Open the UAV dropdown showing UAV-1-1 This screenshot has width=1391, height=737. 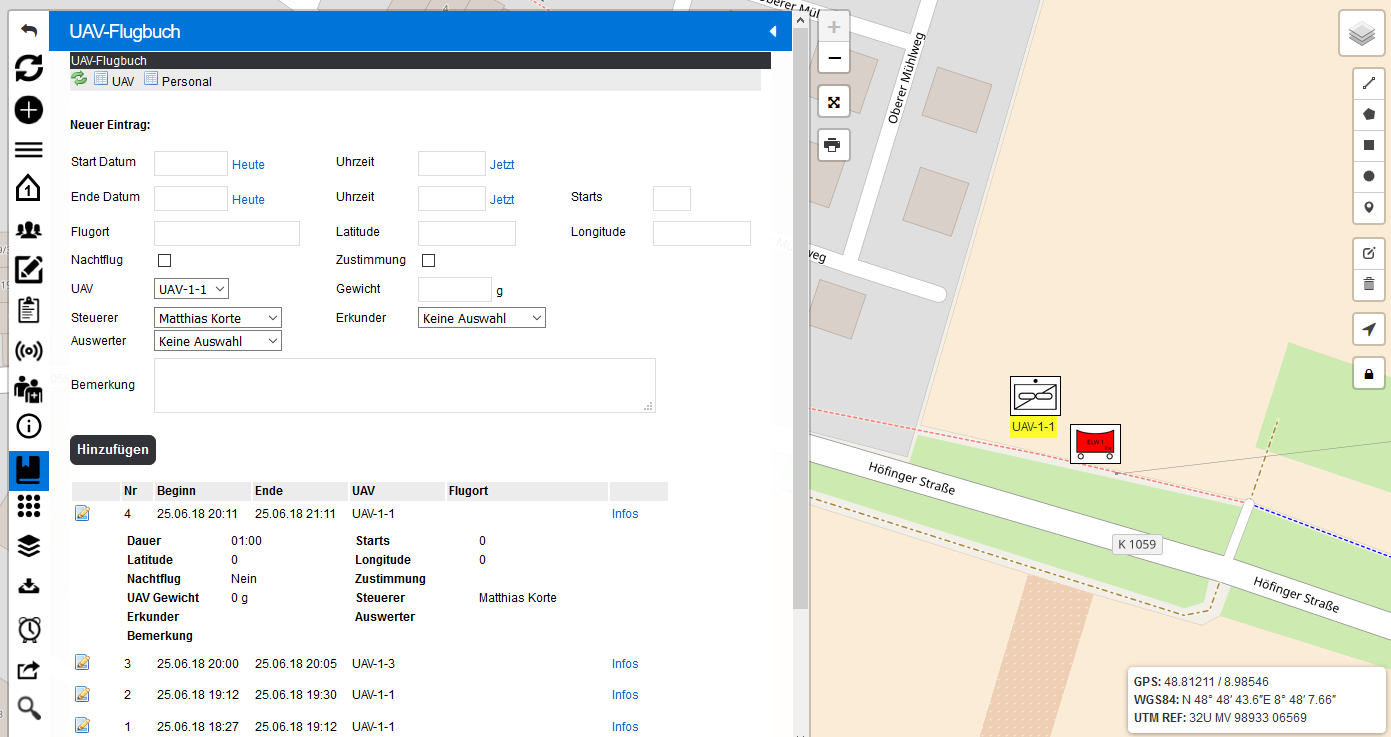(x=192, y=289)
